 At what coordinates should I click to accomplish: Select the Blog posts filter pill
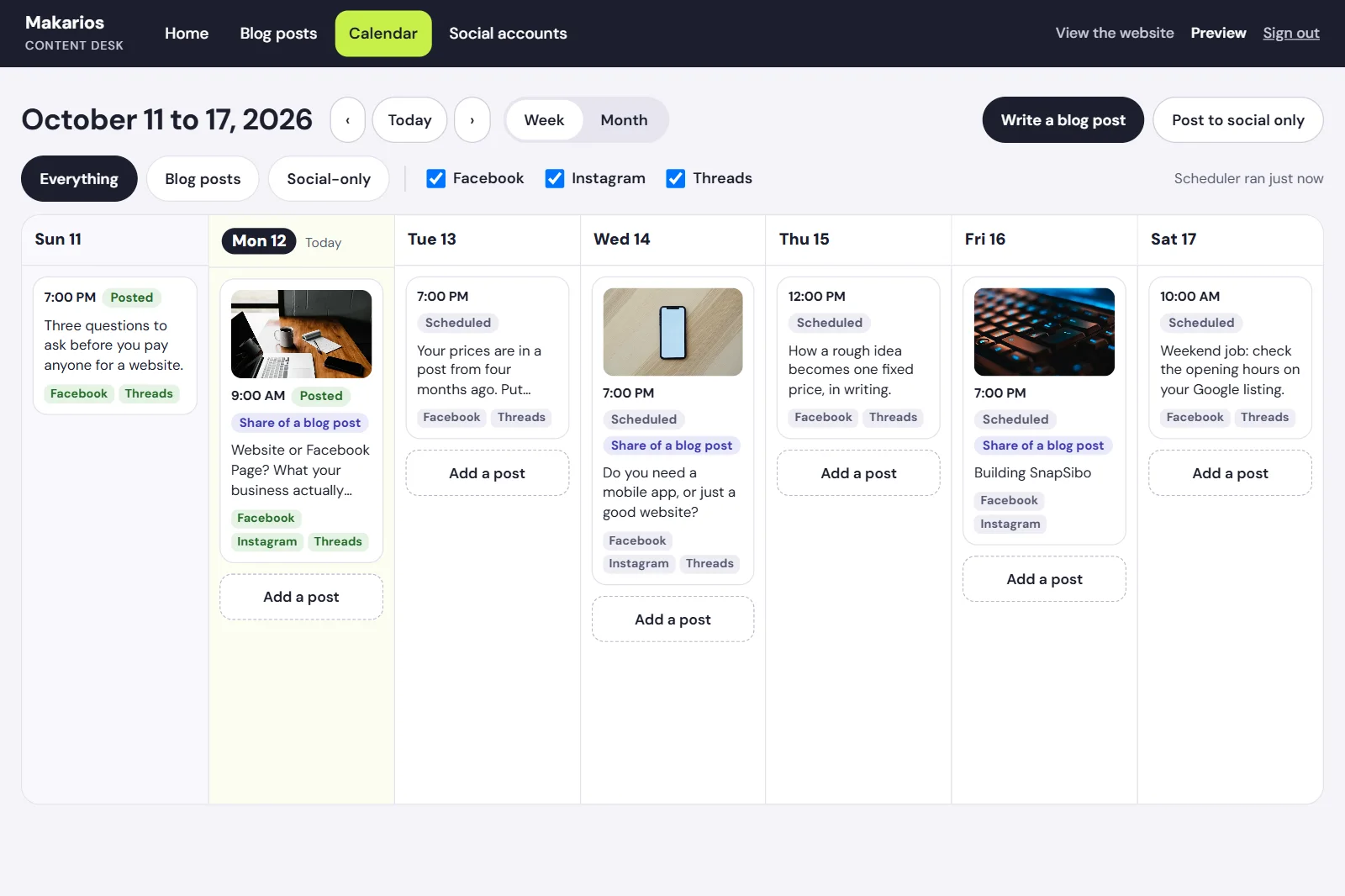pos(203,179)
